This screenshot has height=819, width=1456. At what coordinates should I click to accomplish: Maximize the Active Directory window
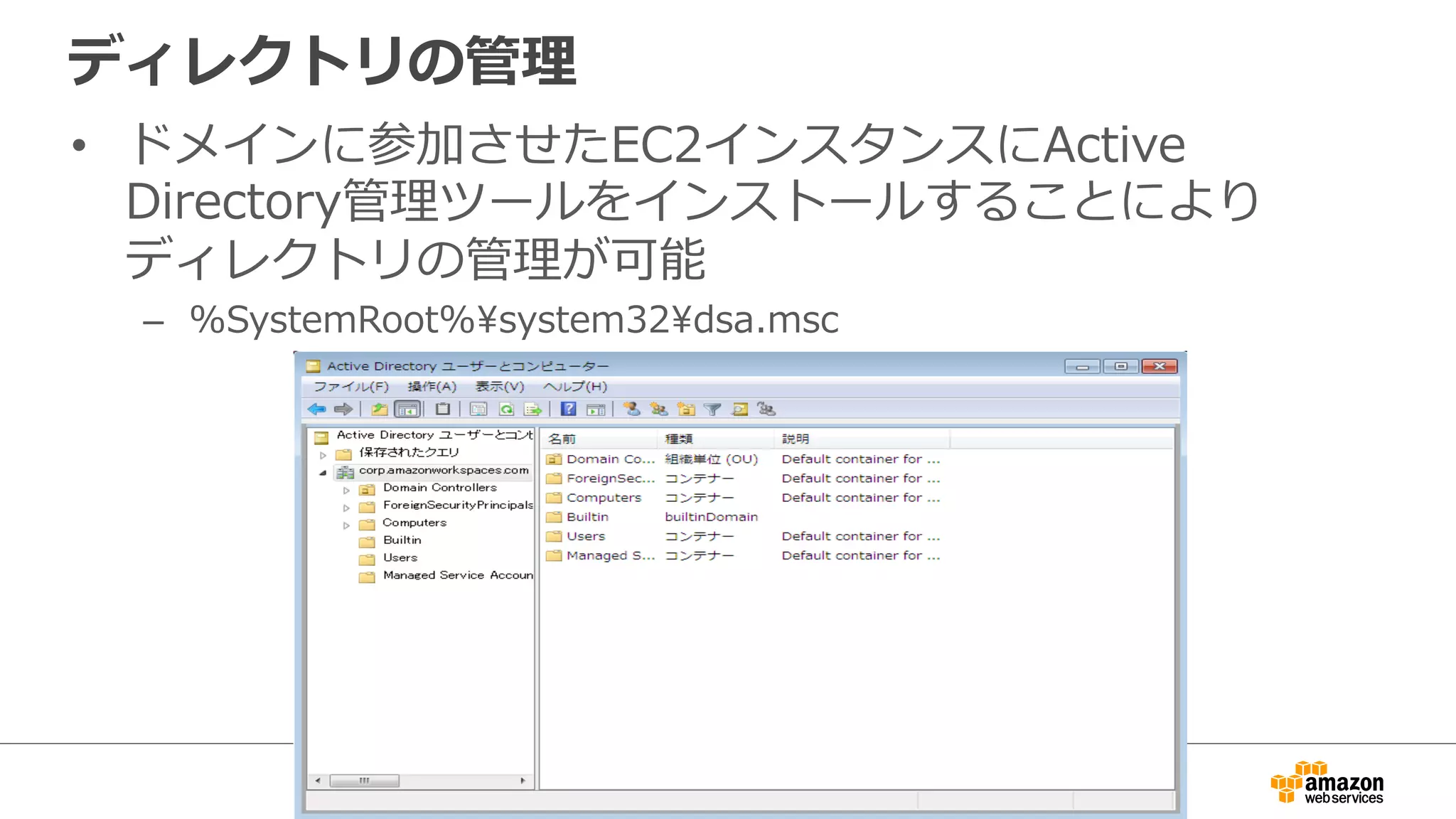(1120, 366)
